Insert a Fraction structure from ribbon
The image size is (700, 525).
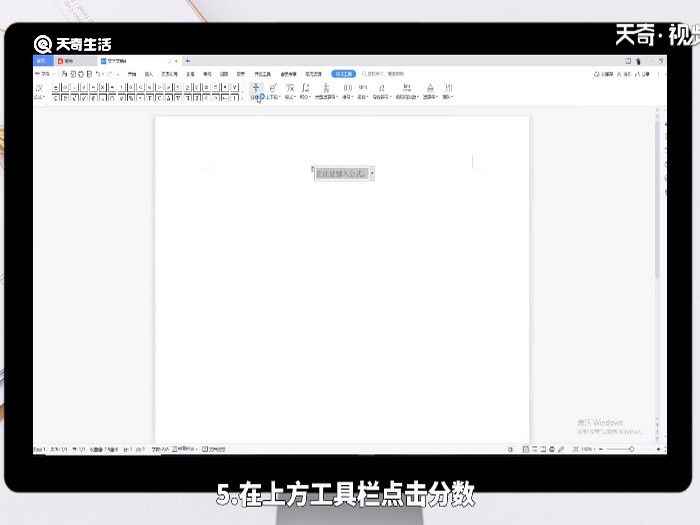click(256, 91)
